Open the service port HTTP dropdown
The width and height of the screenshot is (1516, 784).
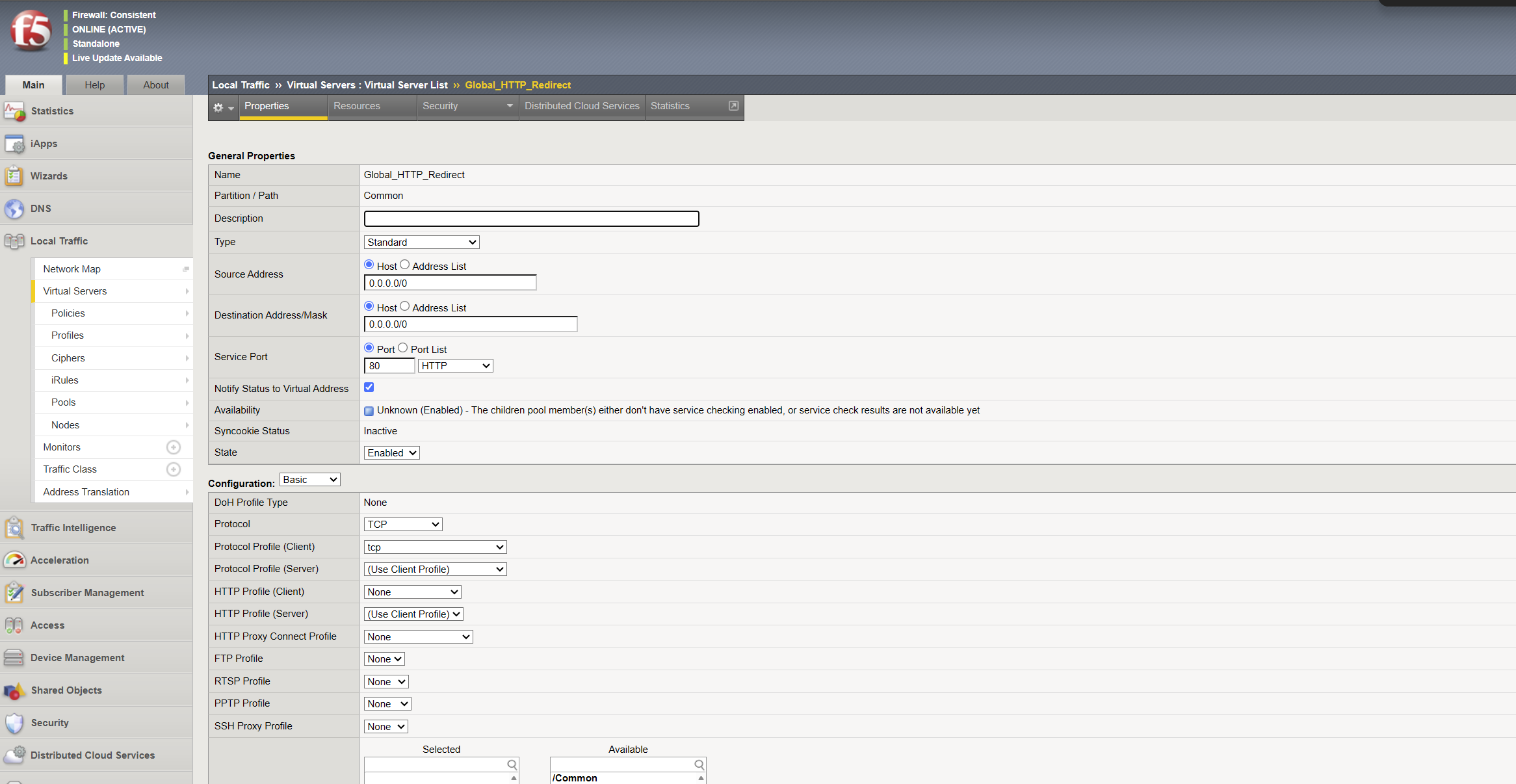[x=455, y=366]
